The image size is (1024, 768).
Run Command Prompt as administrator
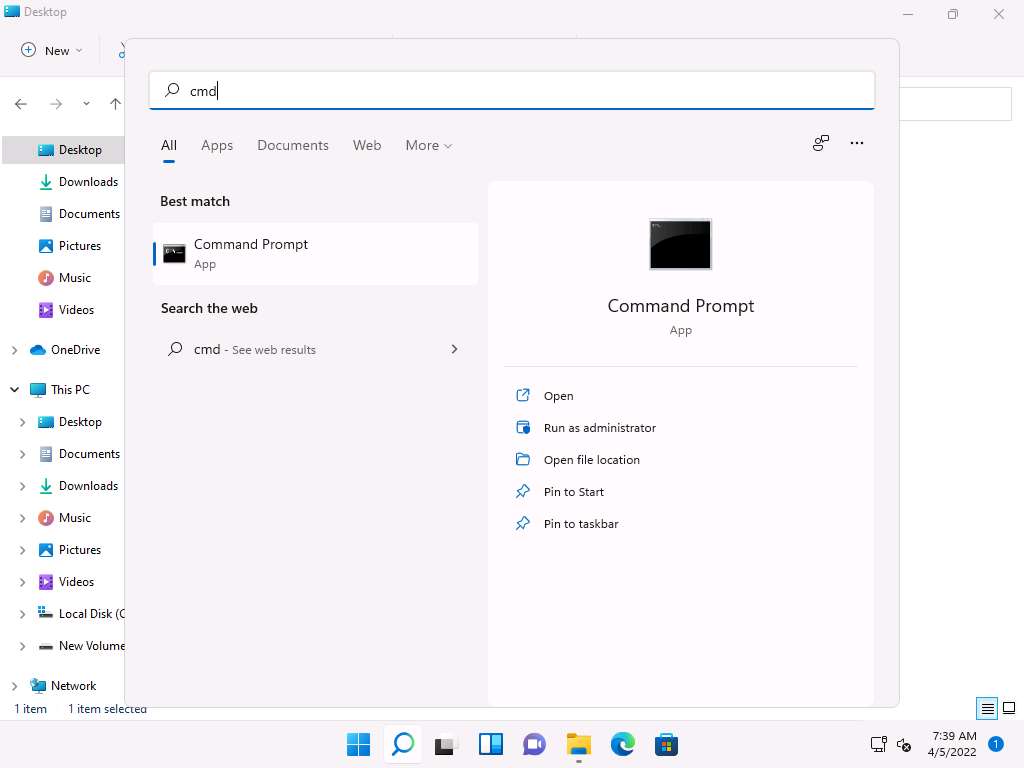coord(599,428)
